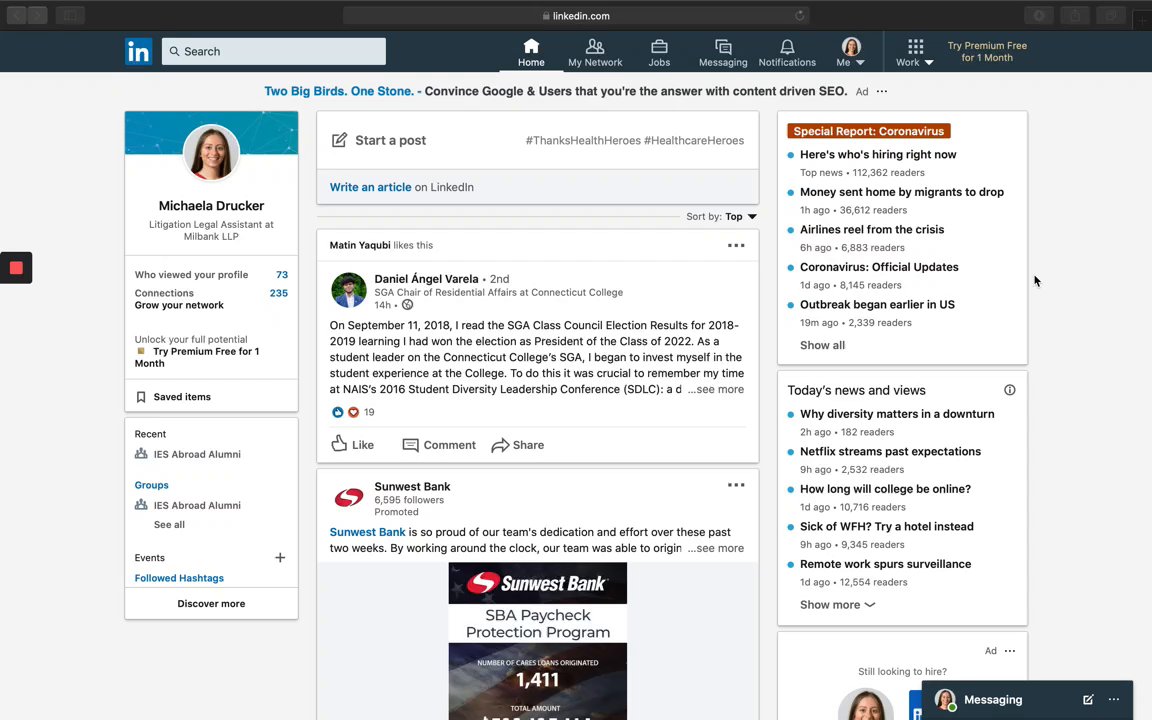Expand the Me profile dropdown
Viewport: 1152px width, 720px height.
click(851, 53)
